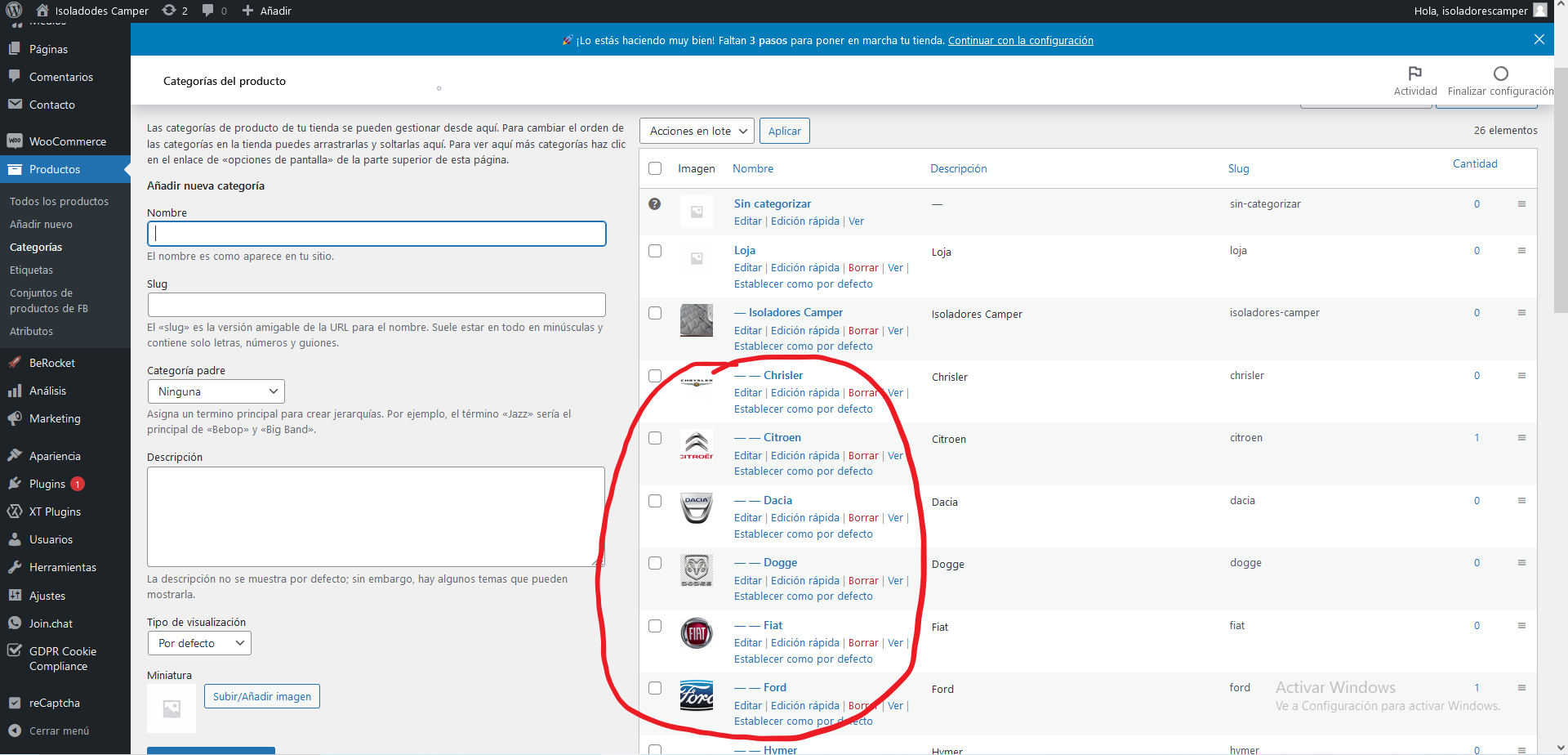1568x755 pixels.
Task: Open the Chrisler logo thumbnail
Action: 697,382
